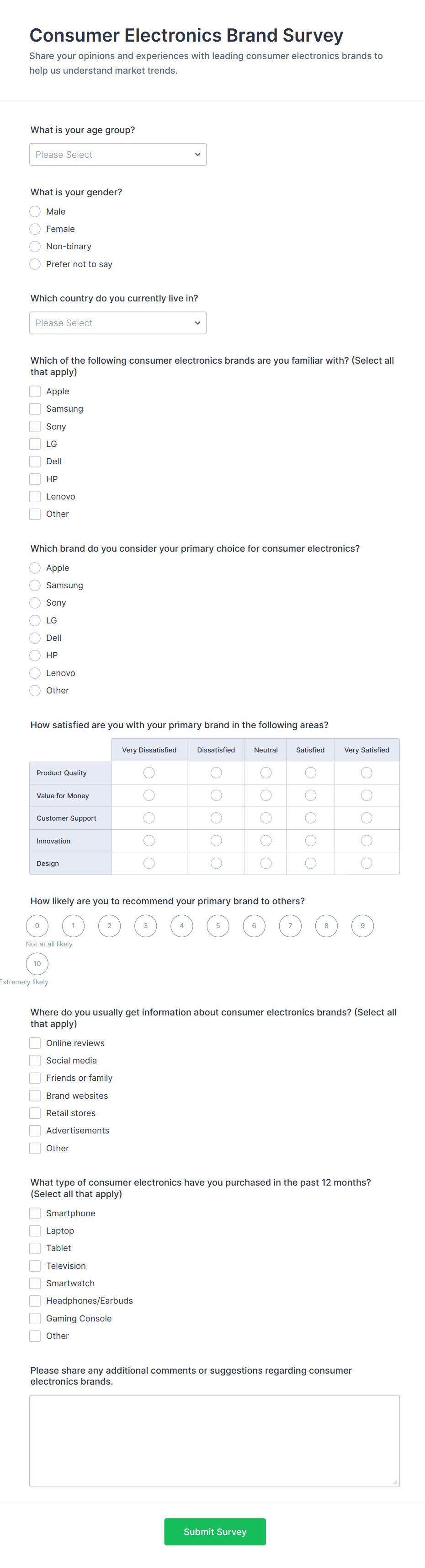Pick Dell as primary brand
425x1568 pixels.
pyautogui.click(x=35, y=638)
